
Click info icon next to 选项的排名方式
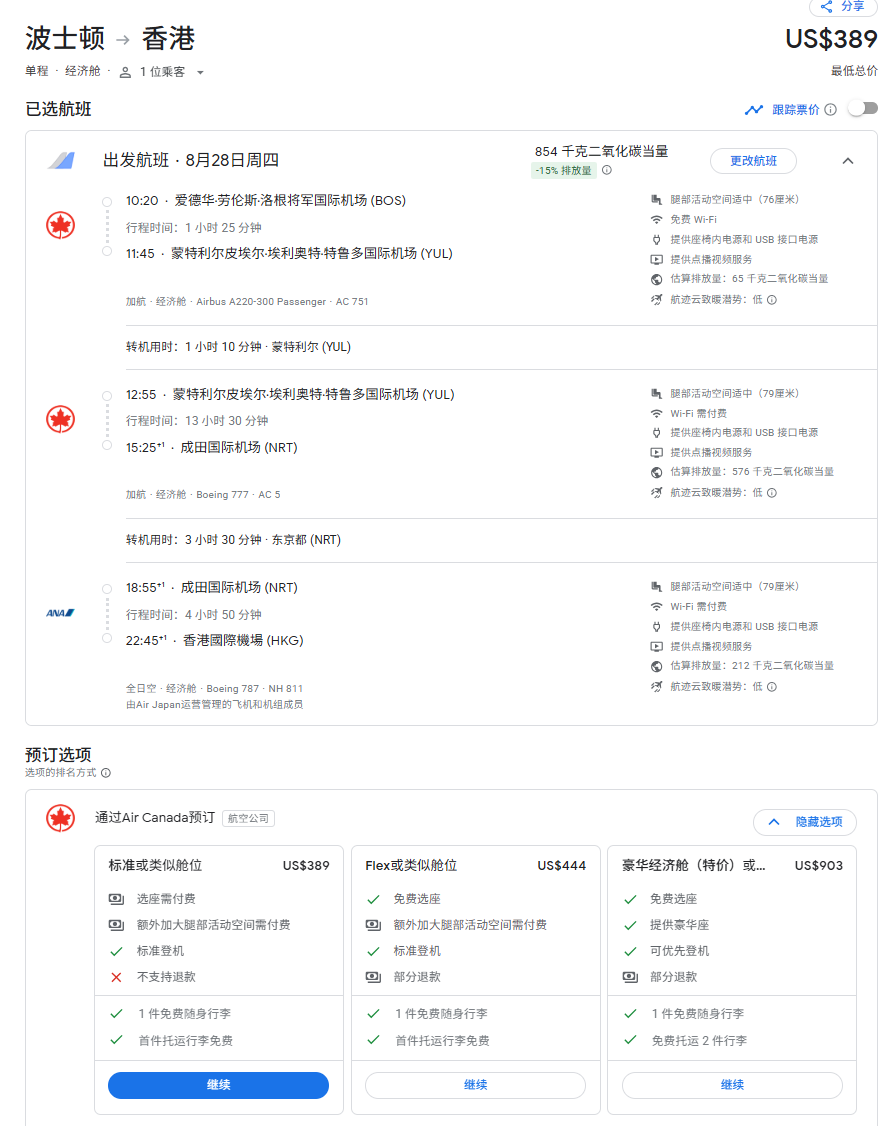106,773
